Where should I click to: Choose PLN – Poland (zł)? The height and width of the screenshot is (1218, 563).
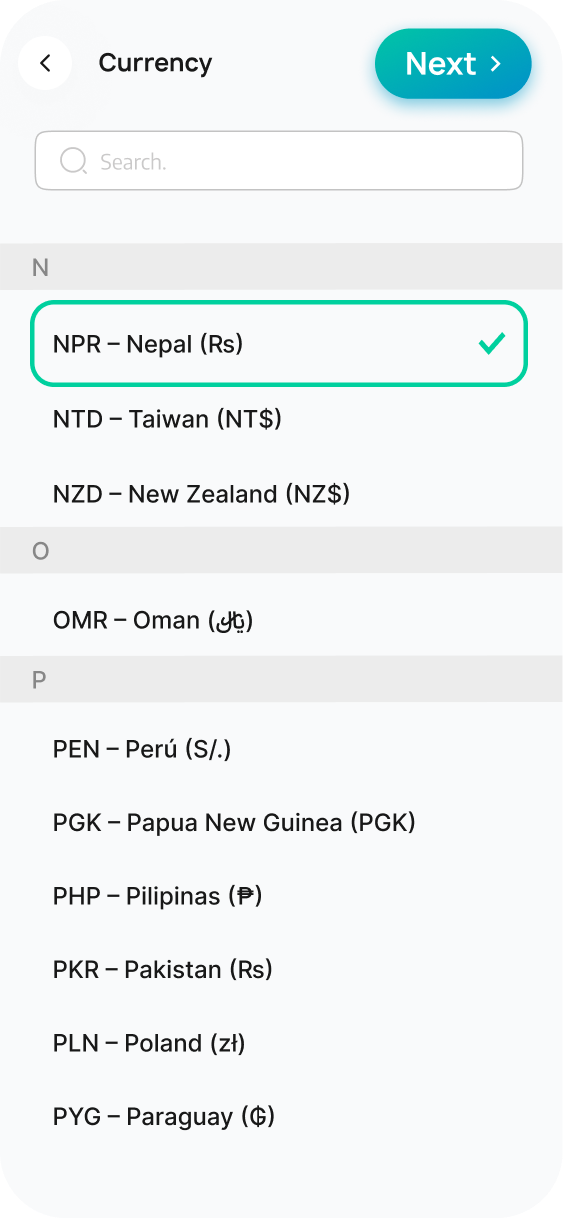pyautogui.click(x=279, y=1043)
